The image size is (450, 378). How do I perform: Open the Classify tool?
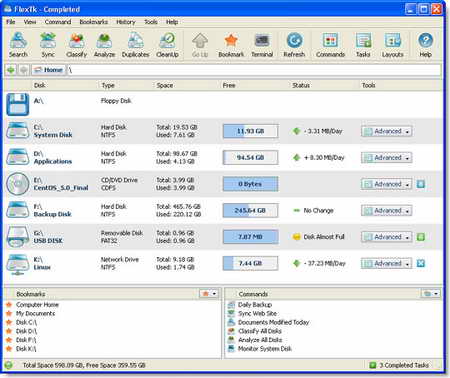[76, 45]
